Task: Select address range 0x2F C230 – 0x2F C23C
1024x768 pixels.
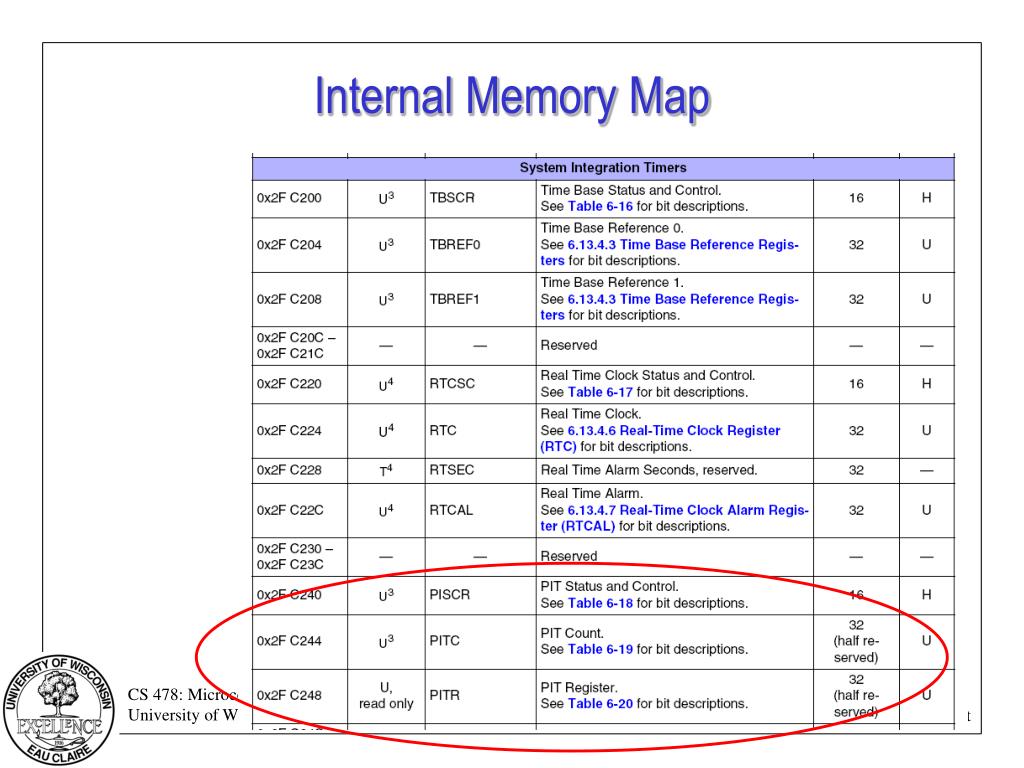Action: tap(295, 556)
